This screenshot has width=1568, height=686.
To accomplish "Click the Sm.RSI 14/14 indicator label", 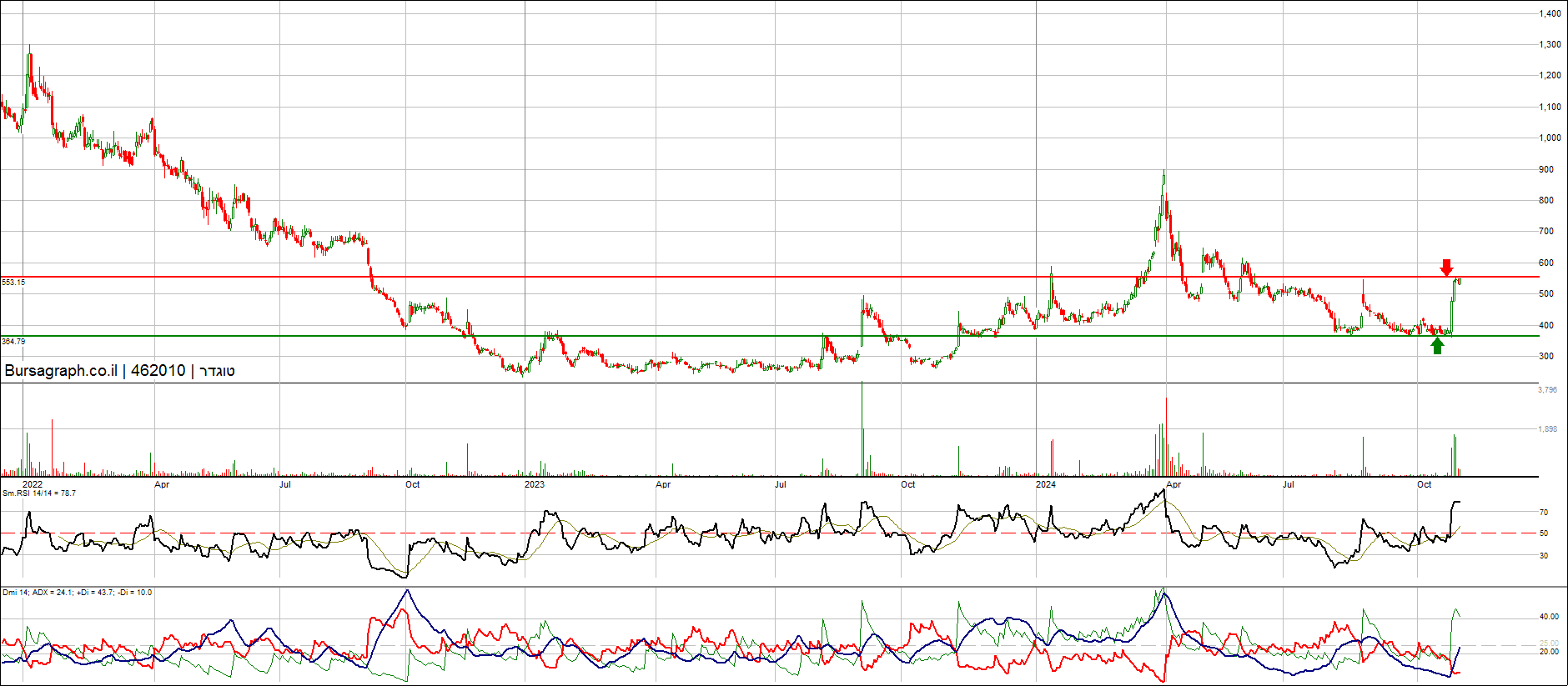I will (x=39, y=493).
